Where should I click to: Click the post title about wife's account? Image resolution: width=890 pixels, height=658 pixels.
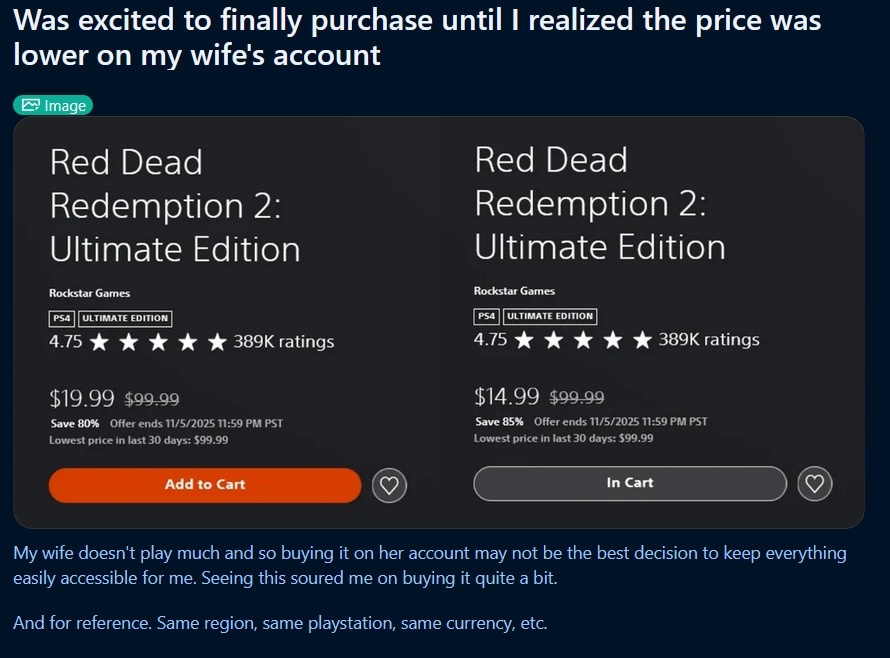tap(417, 37)
